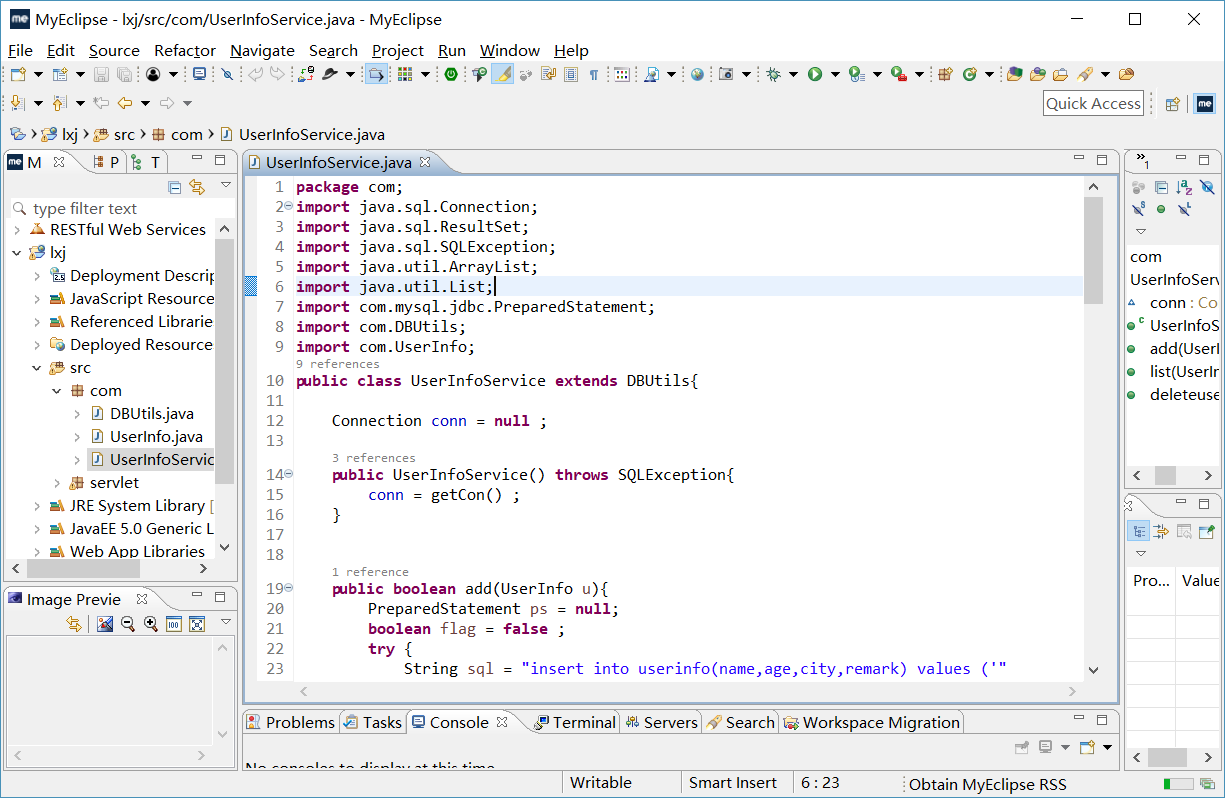Image resolution: width=1225 pixels, height=798 pixels.
Task: Open the Search menu in the menu bar
Action: 333,50
